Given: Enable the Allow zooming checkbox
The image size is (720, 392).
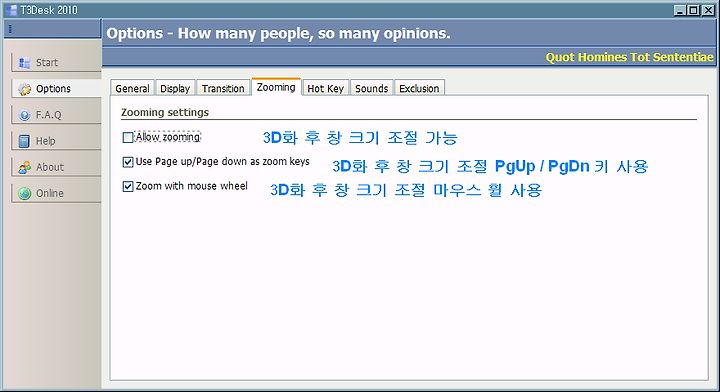Looking at the screenshot, I should point(128,137).
